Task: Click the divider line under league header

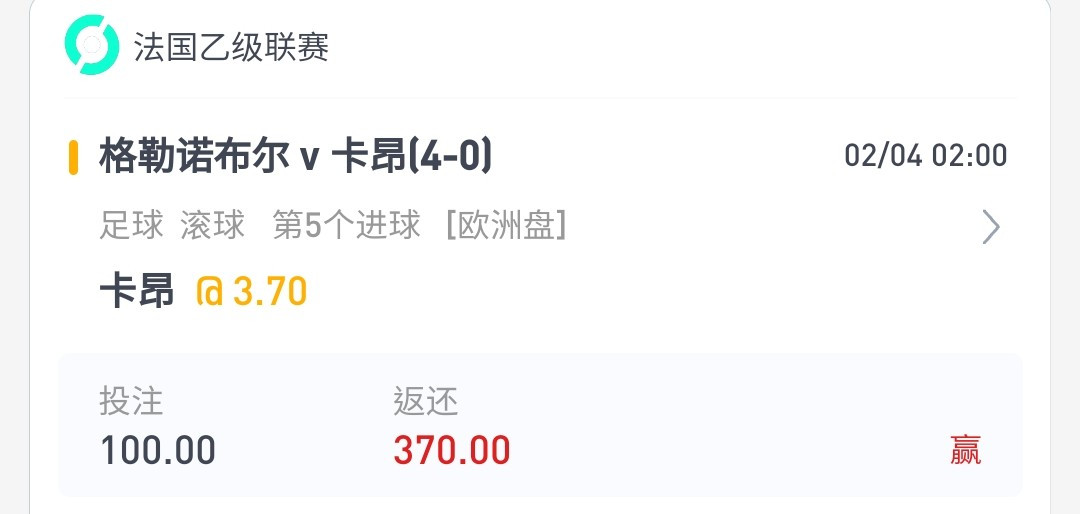Action: point(541,98)
